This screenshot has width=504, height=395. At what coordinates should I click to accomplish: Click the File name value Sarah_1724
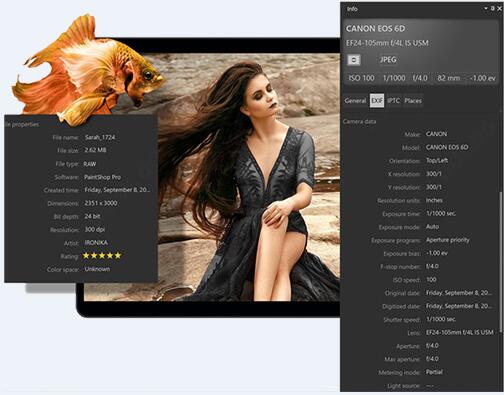[100, 137]
